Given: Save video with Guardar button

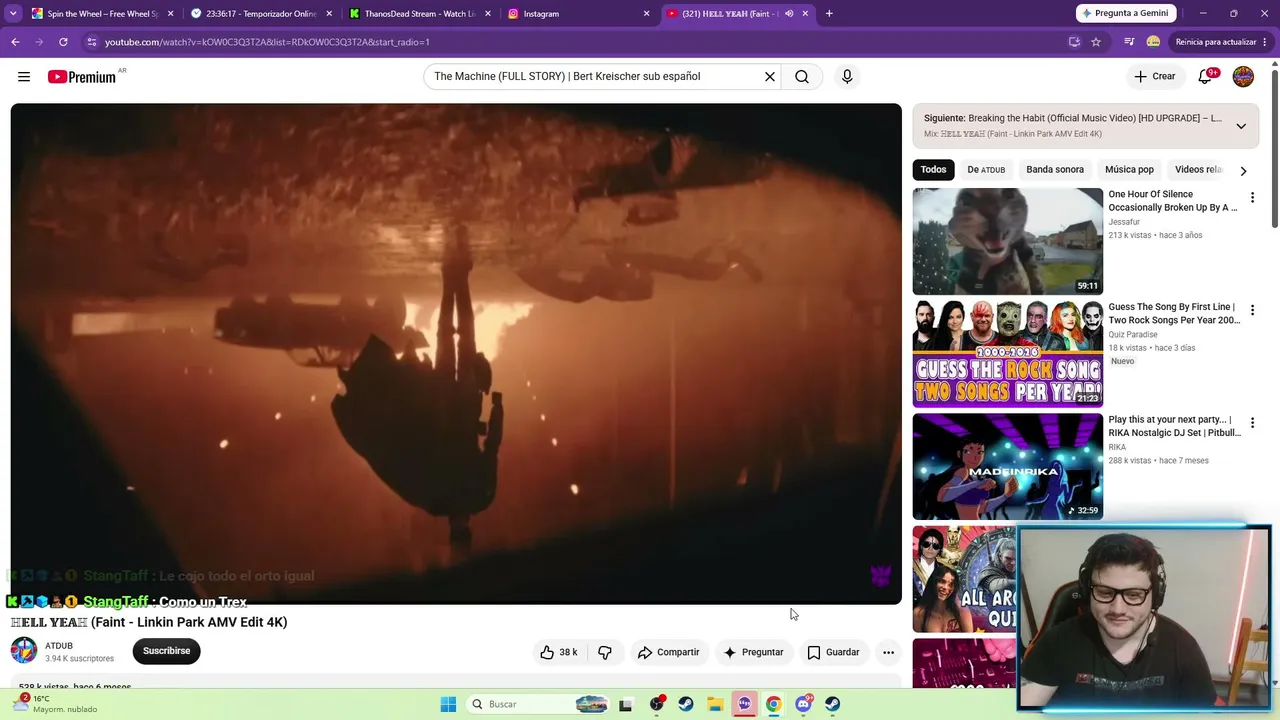Looking at the screenshot, I should tap(833, 652).
